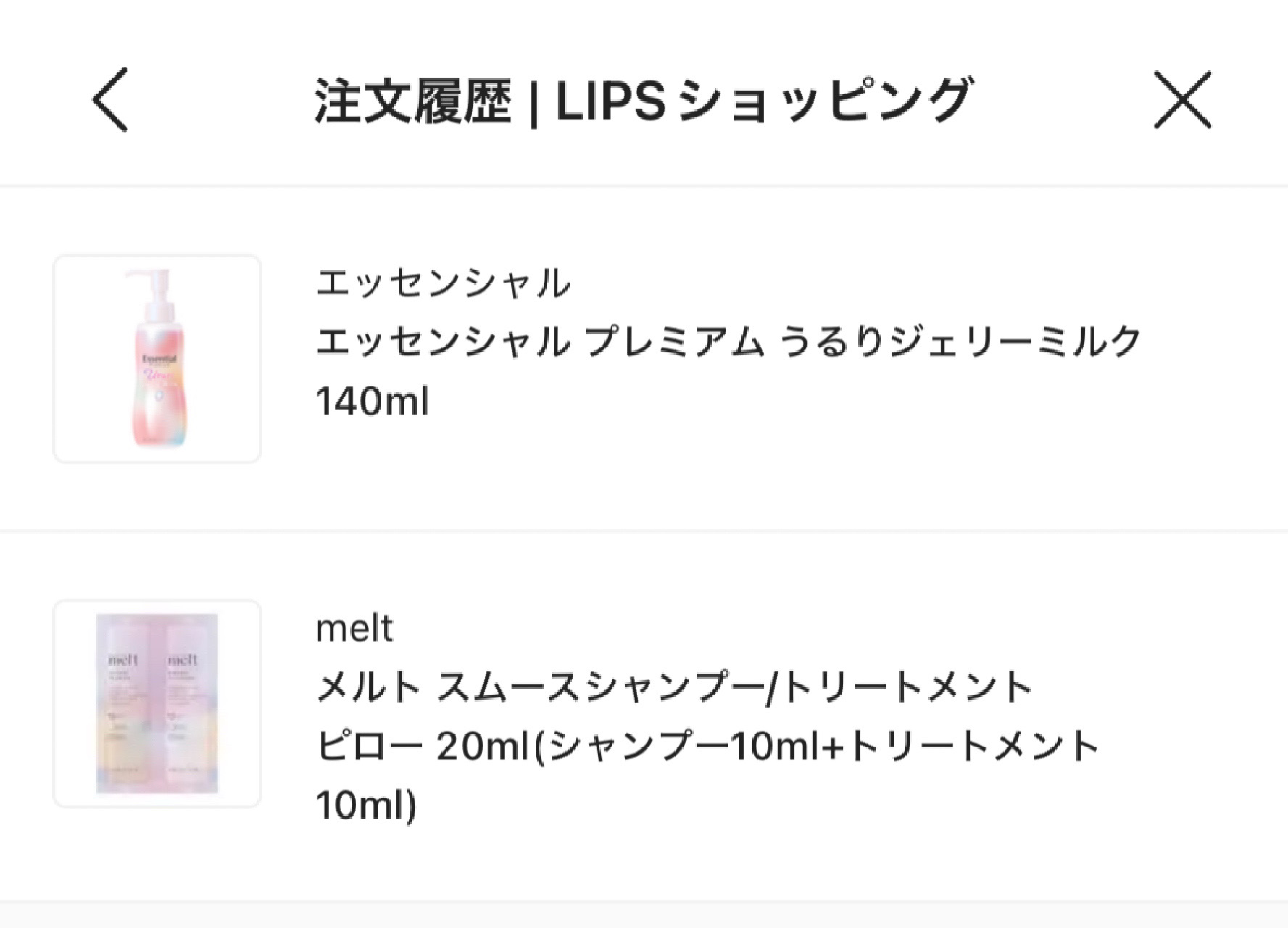Click the "注文履歴" text in the header
Screen dimensions: 1288x928
pyautogui.click(x=413, y=100)
